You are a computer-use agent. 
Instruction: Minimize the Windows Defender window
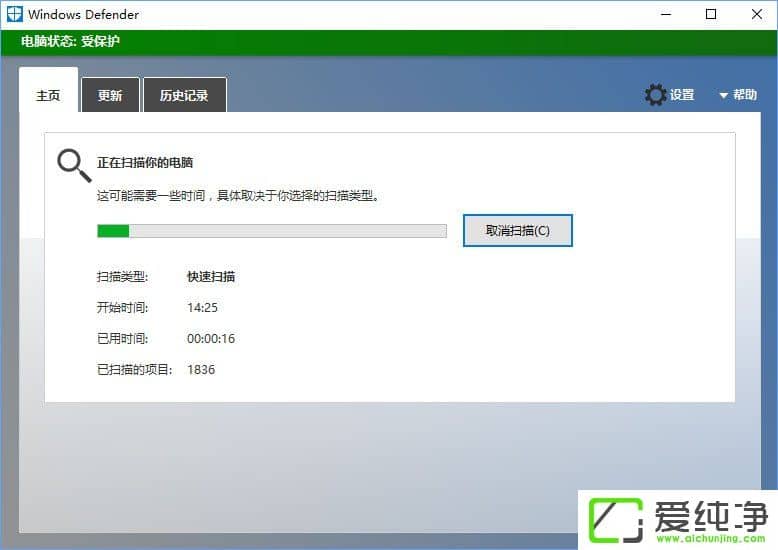(x=665, y=15)
